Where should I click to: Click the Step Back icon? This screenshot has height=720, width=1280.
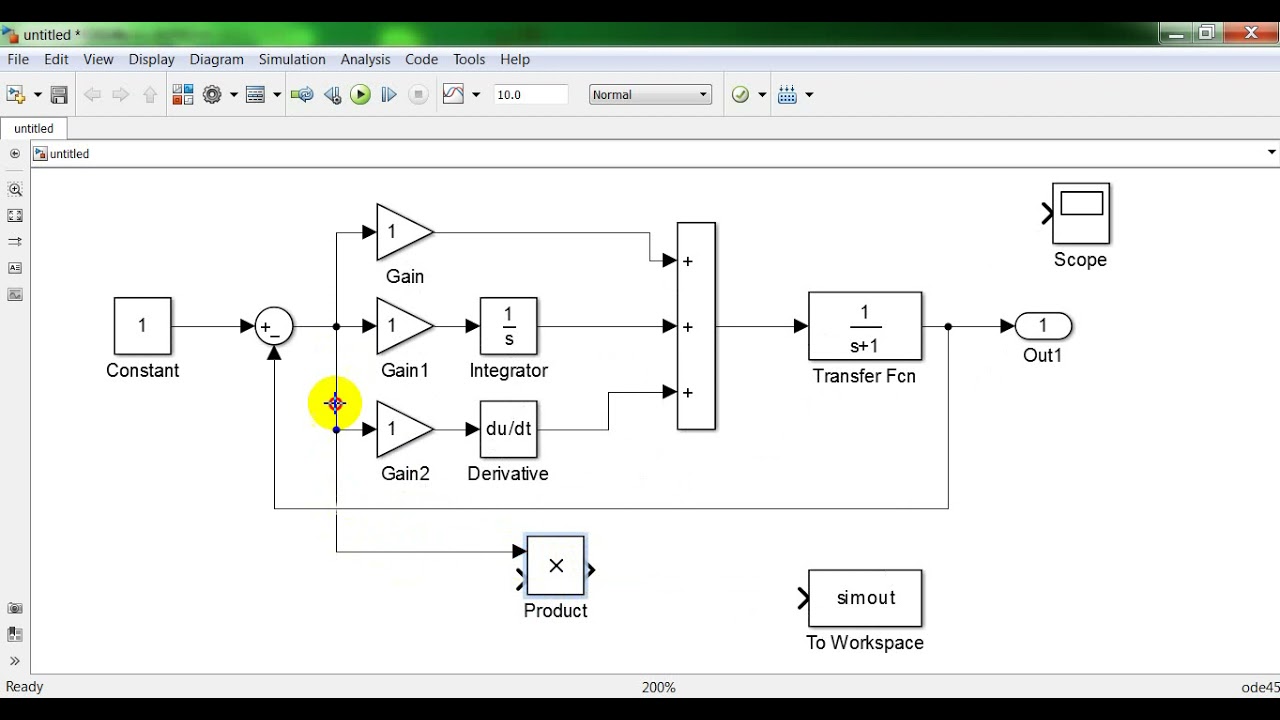pos(333,95)
